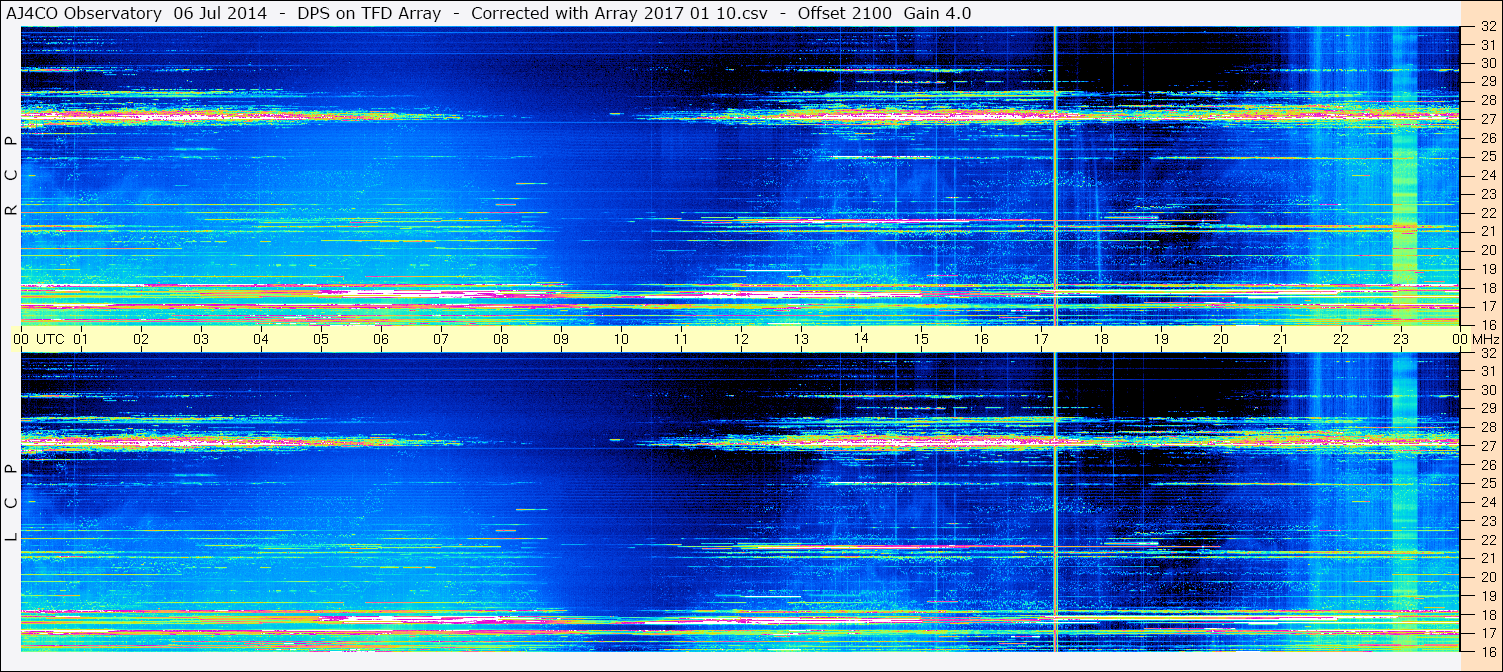Click hour label 18 on UTC time axis

[1101, 339]
